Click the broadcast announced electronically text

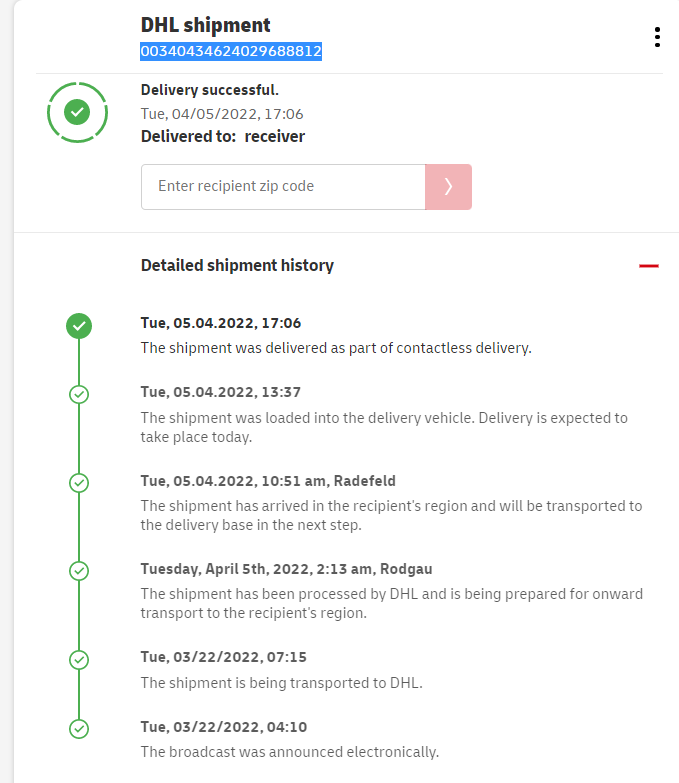290,752
